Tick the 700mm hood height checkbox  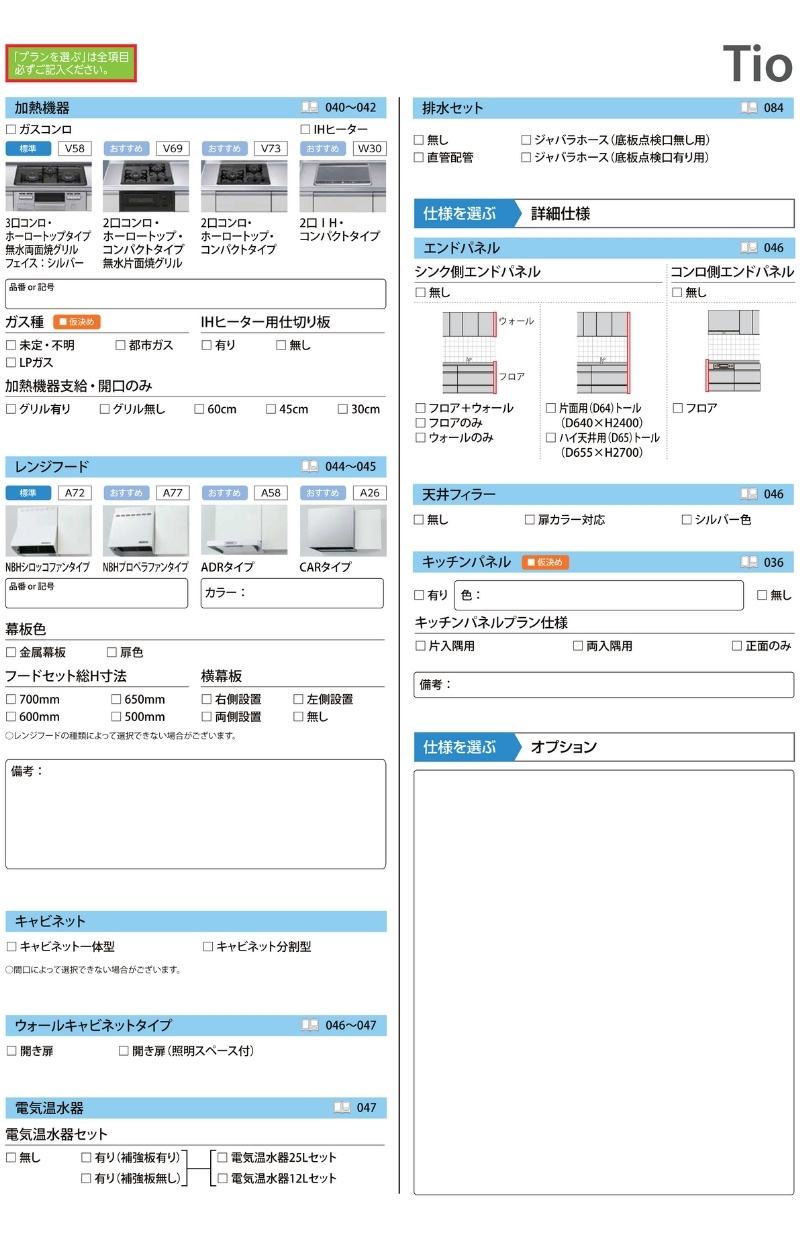(x=11, y=700)
